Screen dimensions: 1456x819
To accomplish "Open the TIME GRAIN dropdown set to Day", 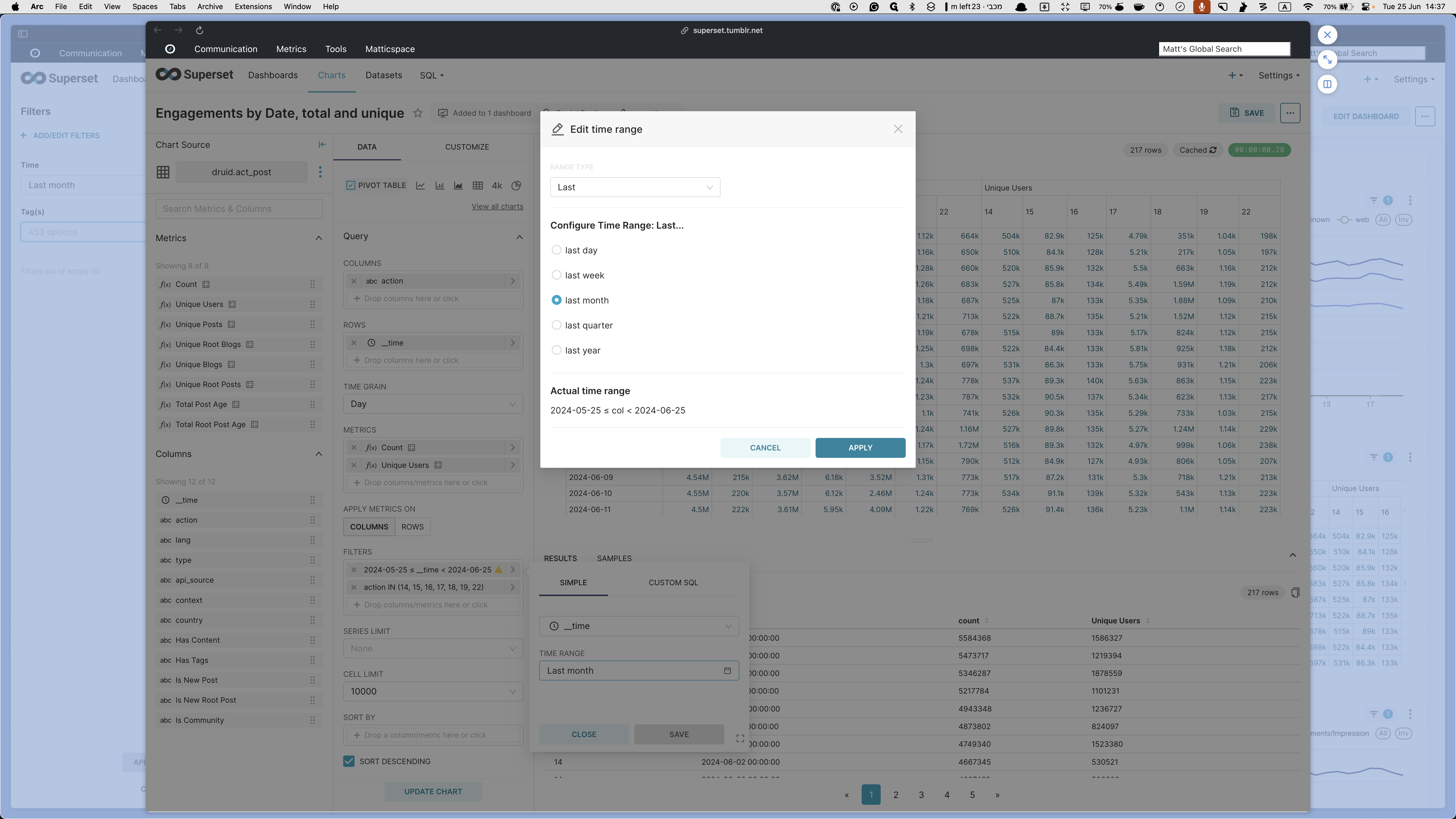I will pyautogui.click(x=433, y=404).
